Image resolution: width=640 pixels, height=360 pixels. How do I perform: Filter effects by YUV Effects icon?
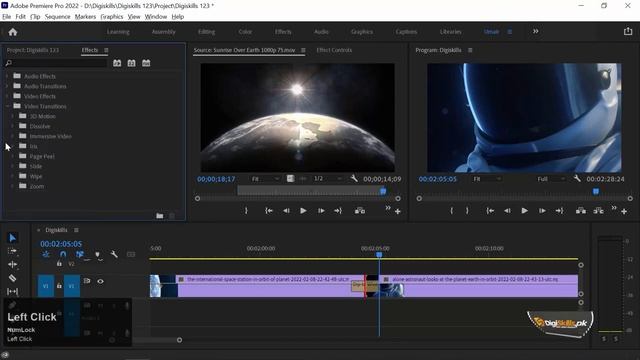tap(146, 63)
